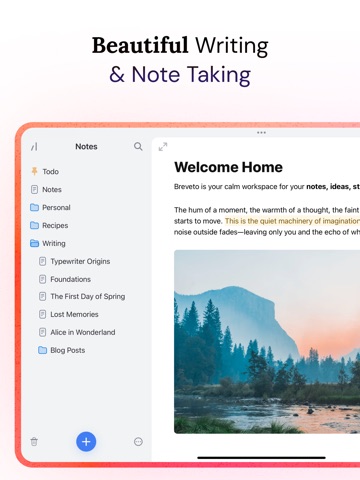Image resolution: width=360 pixels, height=480 pixels.
Task: Open the more options ellipsis circle icon
Action: pos(138,442)
